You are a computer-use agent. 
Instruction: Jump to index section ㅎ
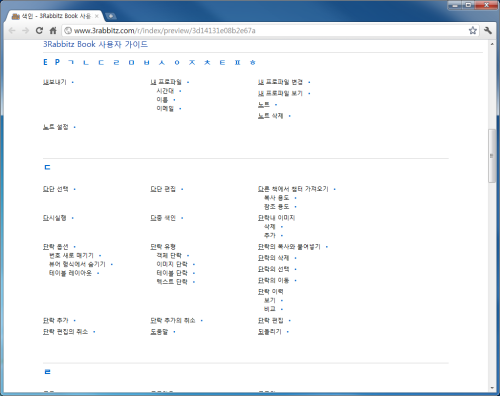253,62
